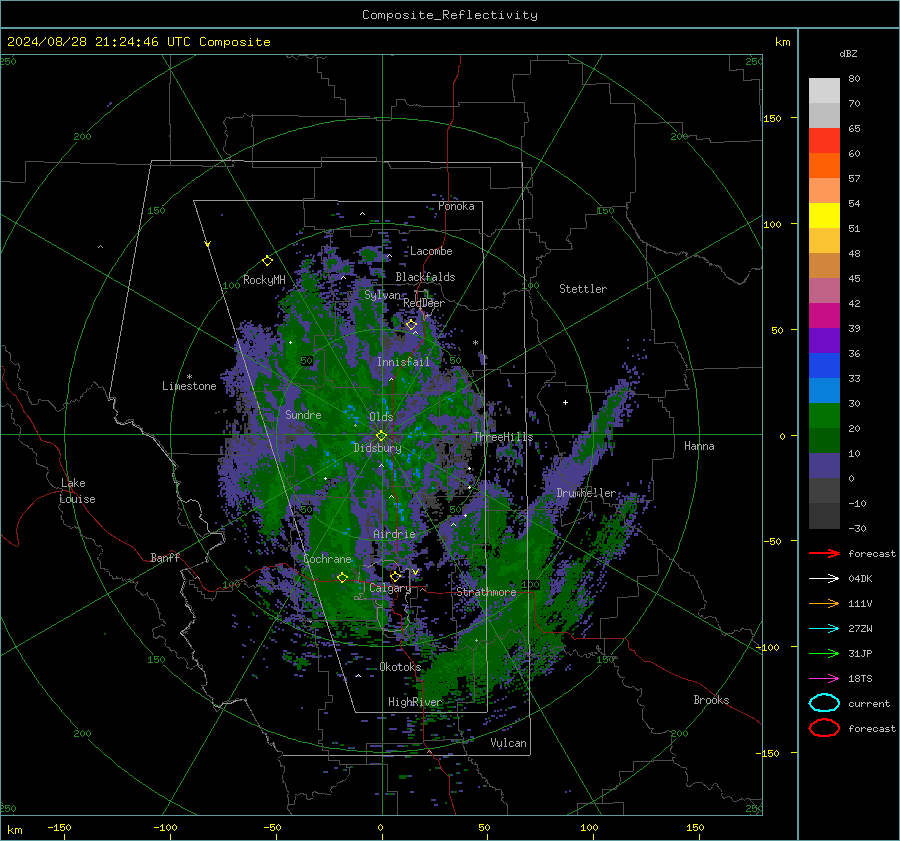This screenshot has width=900, height=841.
Task: Select the light orange 57-54 dBZ swatch
Action: click(x=824, y=191)
